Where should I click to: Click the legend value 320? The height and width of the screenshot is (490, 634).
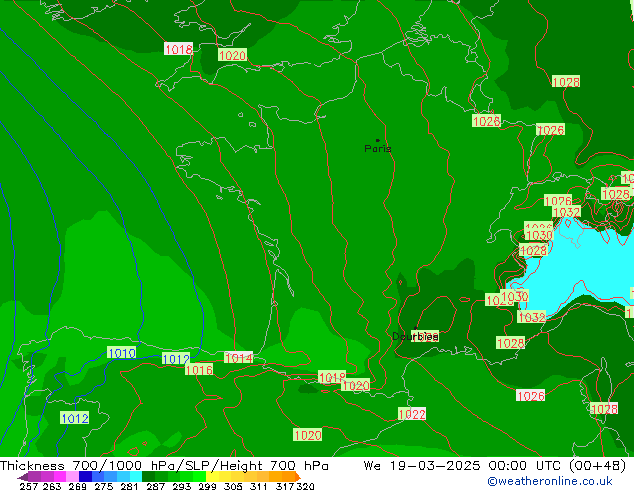pyautogui.click(x=305, y=486)
